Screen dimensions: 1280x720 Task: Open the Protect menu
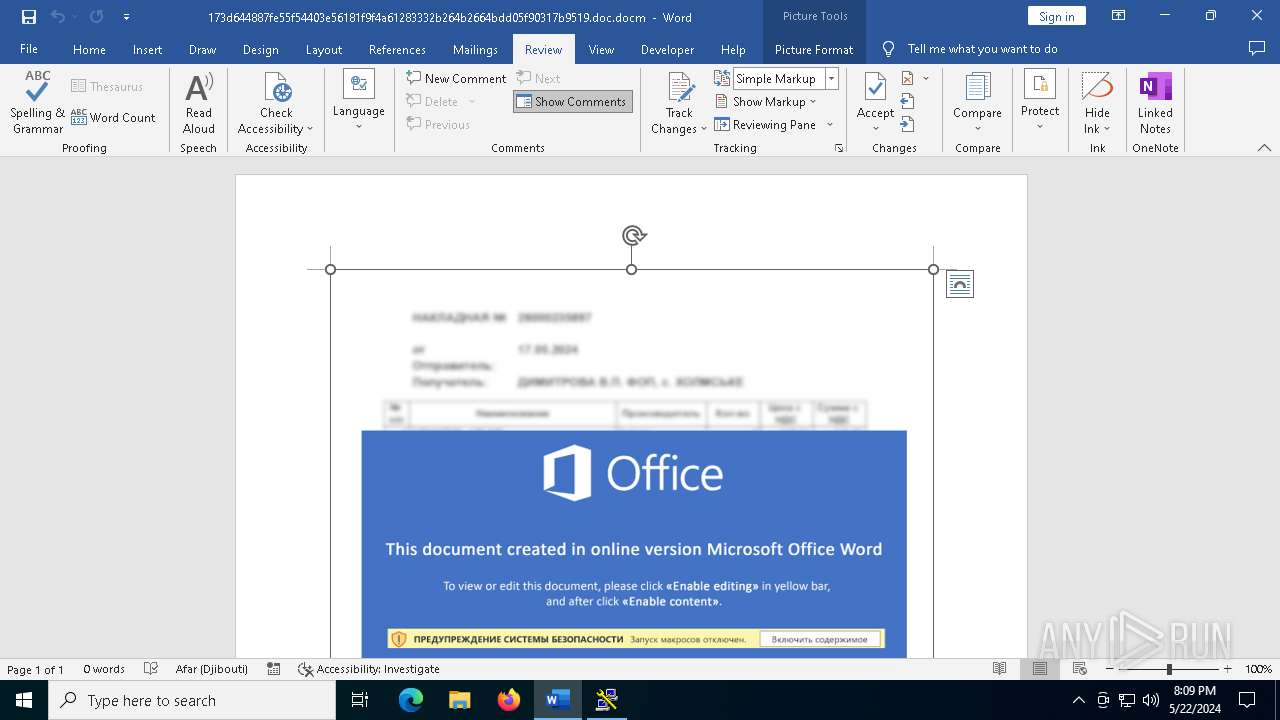[x=1040, y=100]
